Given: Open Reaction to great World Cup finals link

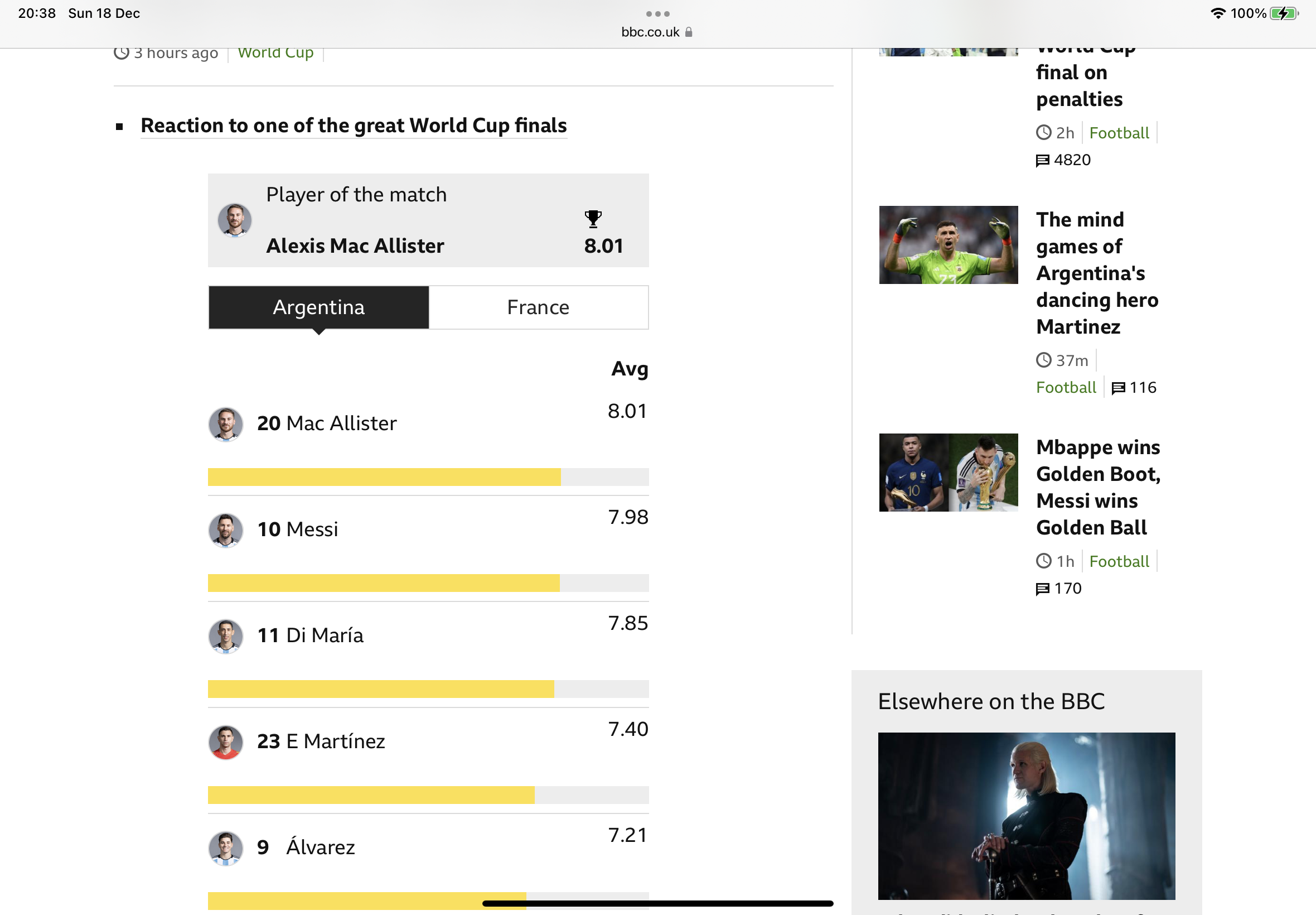Looking at the screenshot, I should [x=354, y=126].
